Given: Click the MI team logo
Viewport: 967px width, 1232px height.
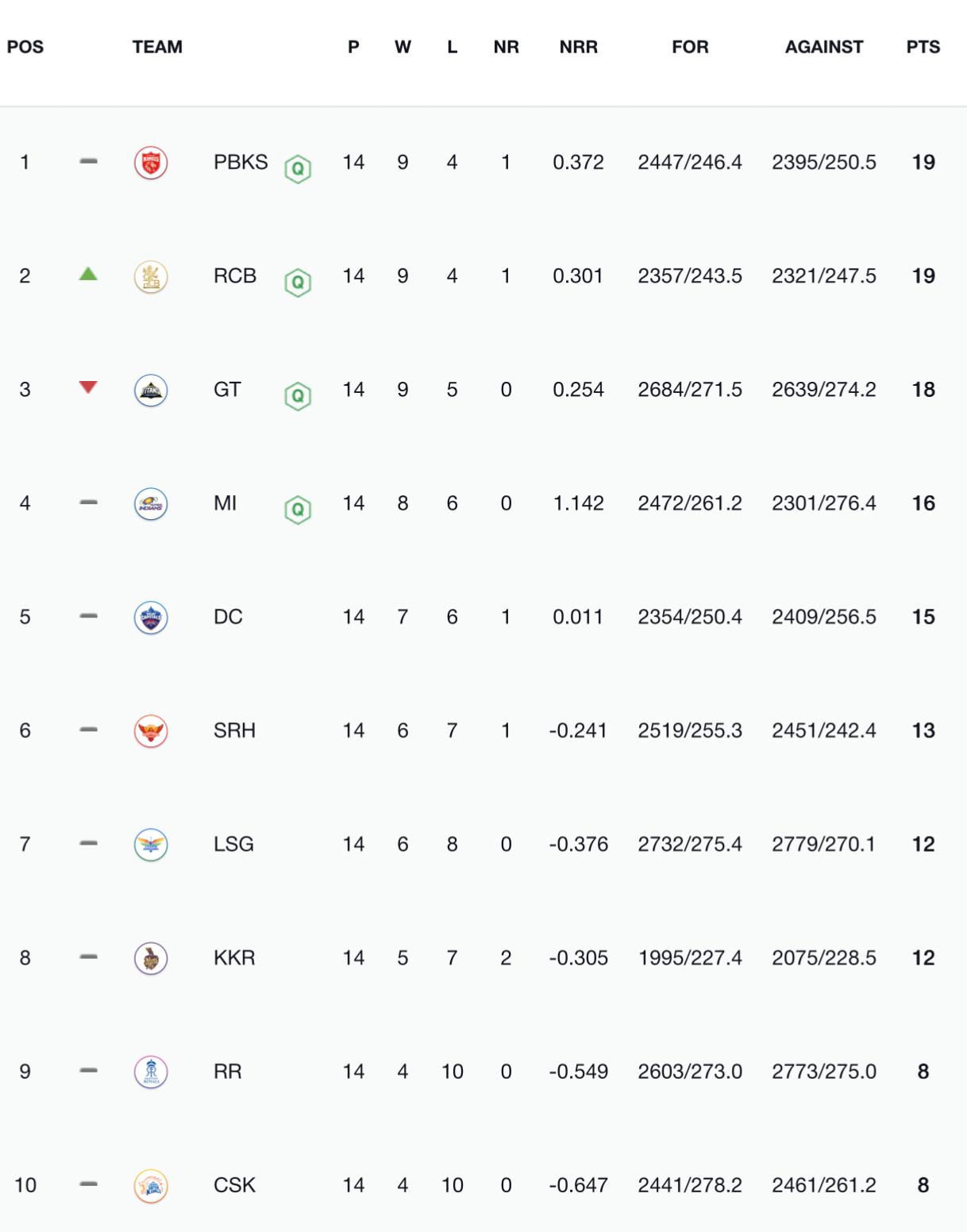Looking at the screenshot, I should pos(151,503).
